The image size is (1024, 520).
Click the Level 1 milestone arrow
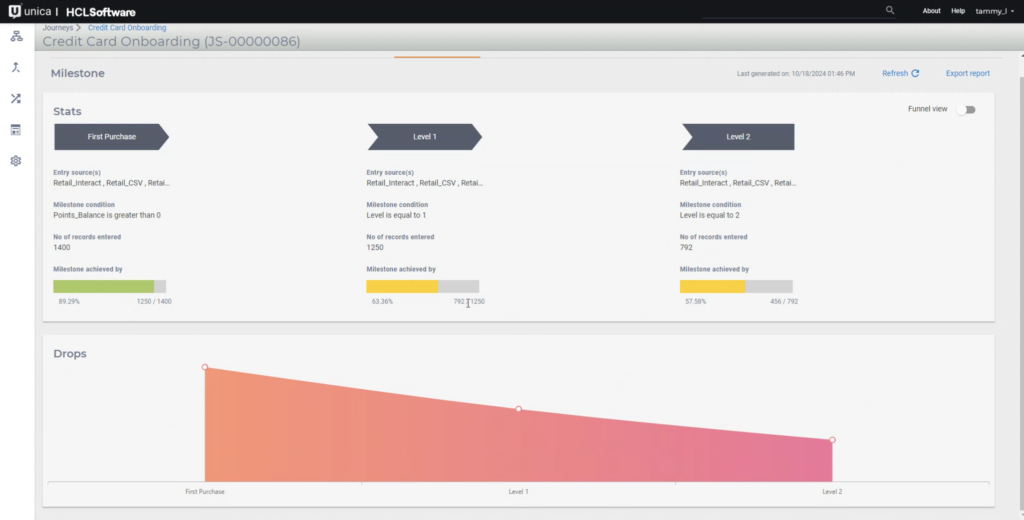click(x=424, y=137)
